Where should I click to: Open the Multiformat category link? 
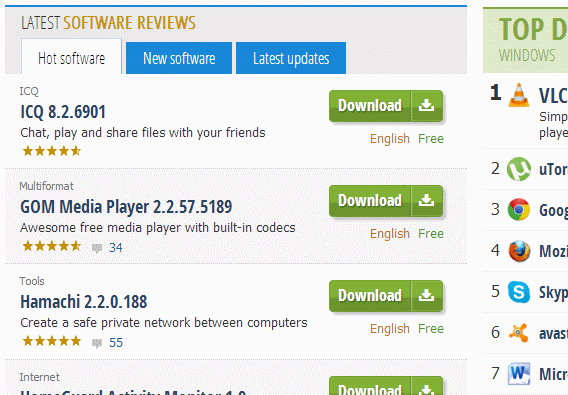tap(46, 186)
